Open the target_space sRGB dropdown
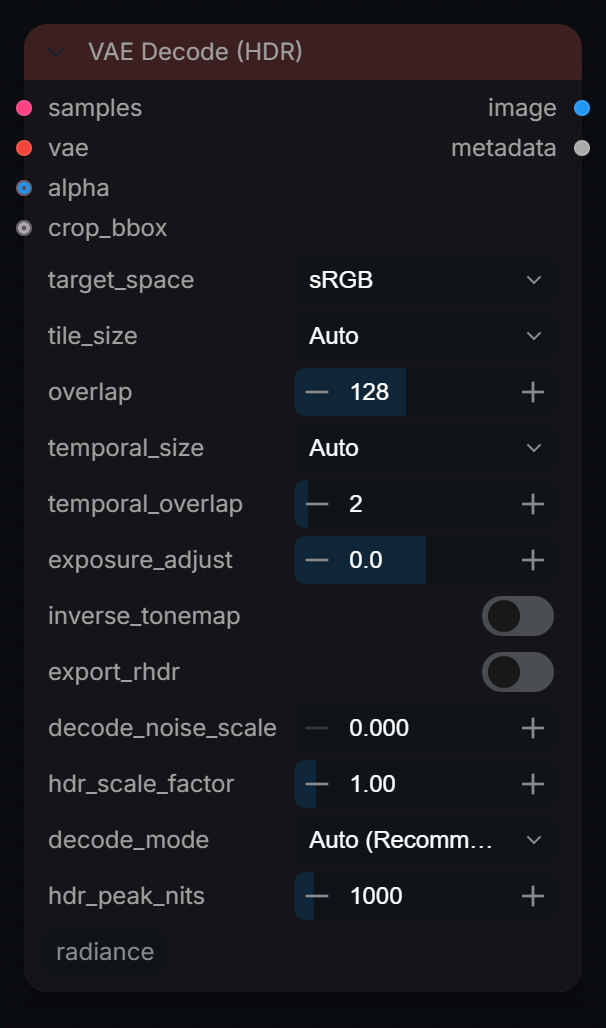This screenshot has width=606, height=1028. point(426,280)
